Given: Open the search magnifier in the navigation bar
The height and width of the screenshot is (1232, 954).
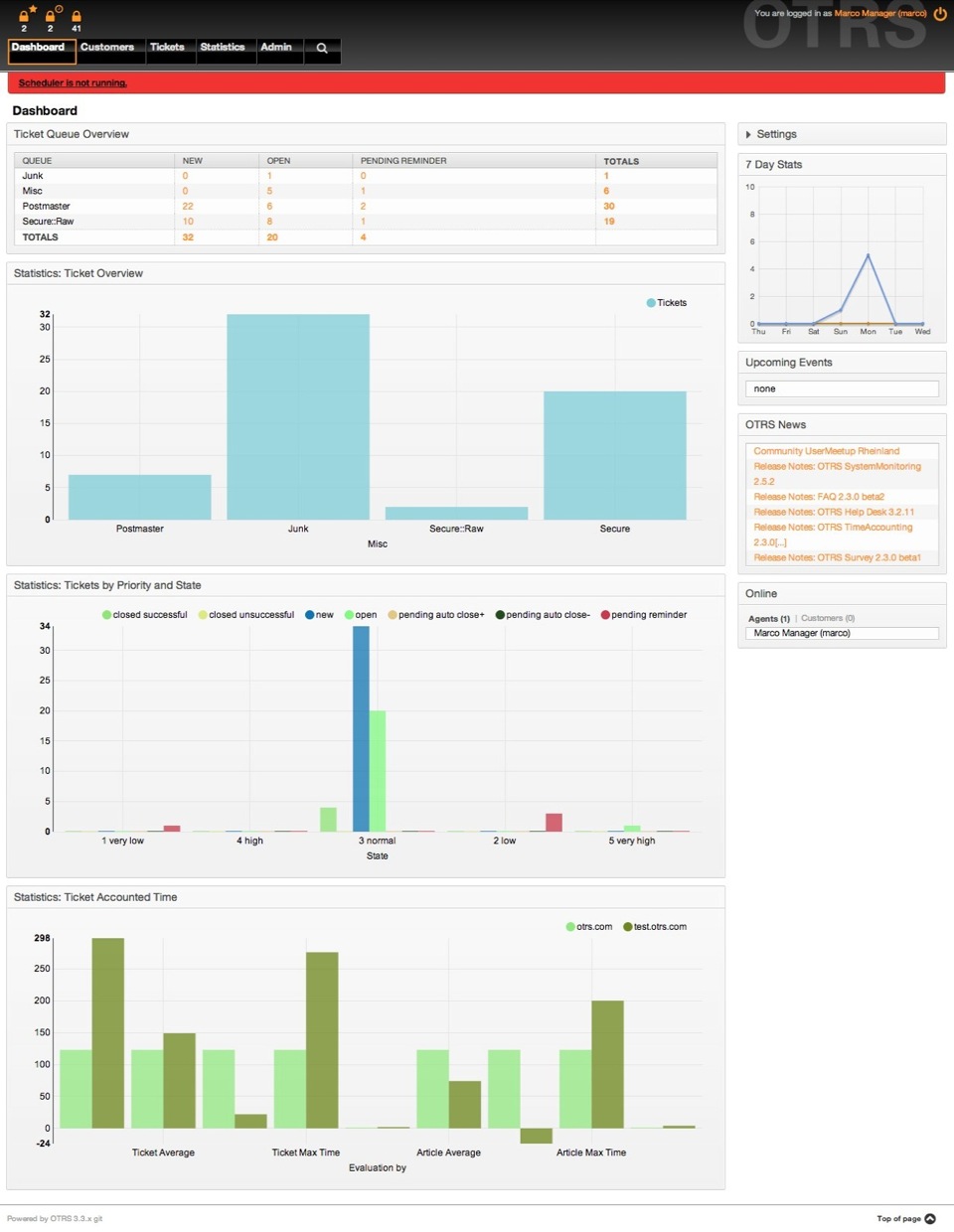Looking at the screenshot, I should tap(322, 48).
